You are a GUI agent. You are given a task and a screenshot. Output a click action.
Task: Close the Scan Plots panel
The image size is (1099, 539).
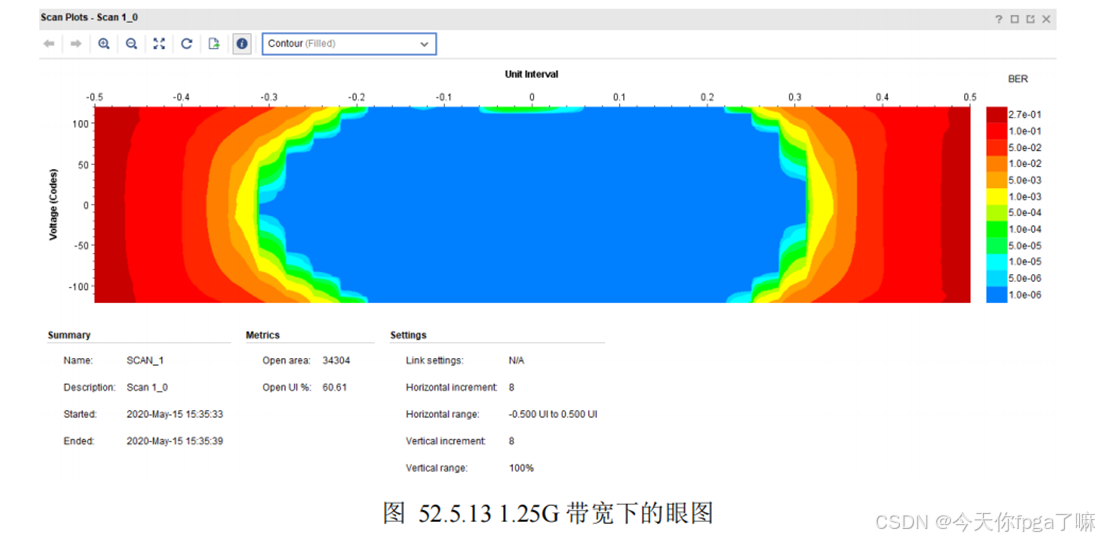click(1046, 20)
